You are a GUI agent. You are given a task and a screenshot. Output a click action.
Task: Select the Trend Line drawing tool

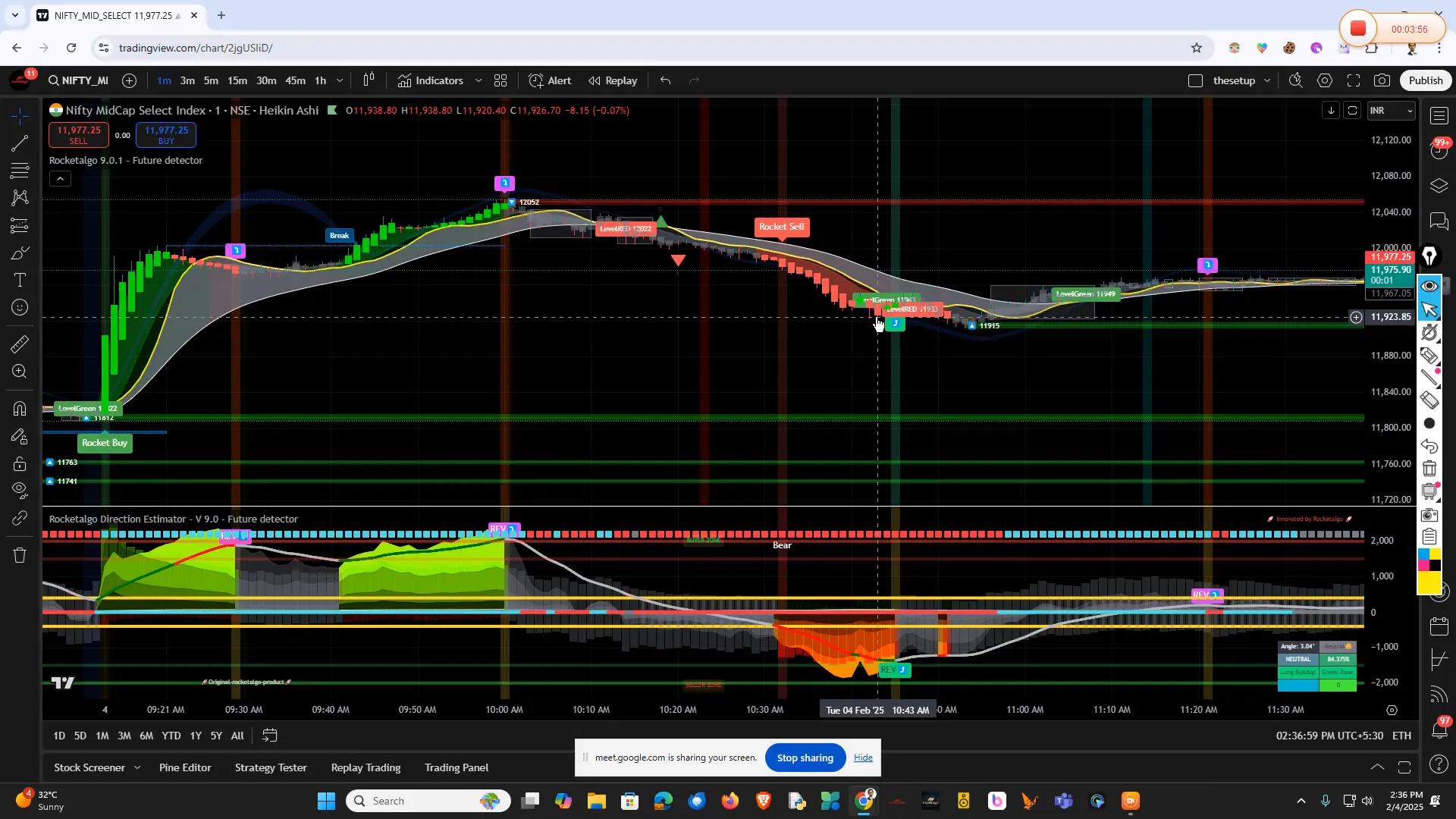click(19, 143)
